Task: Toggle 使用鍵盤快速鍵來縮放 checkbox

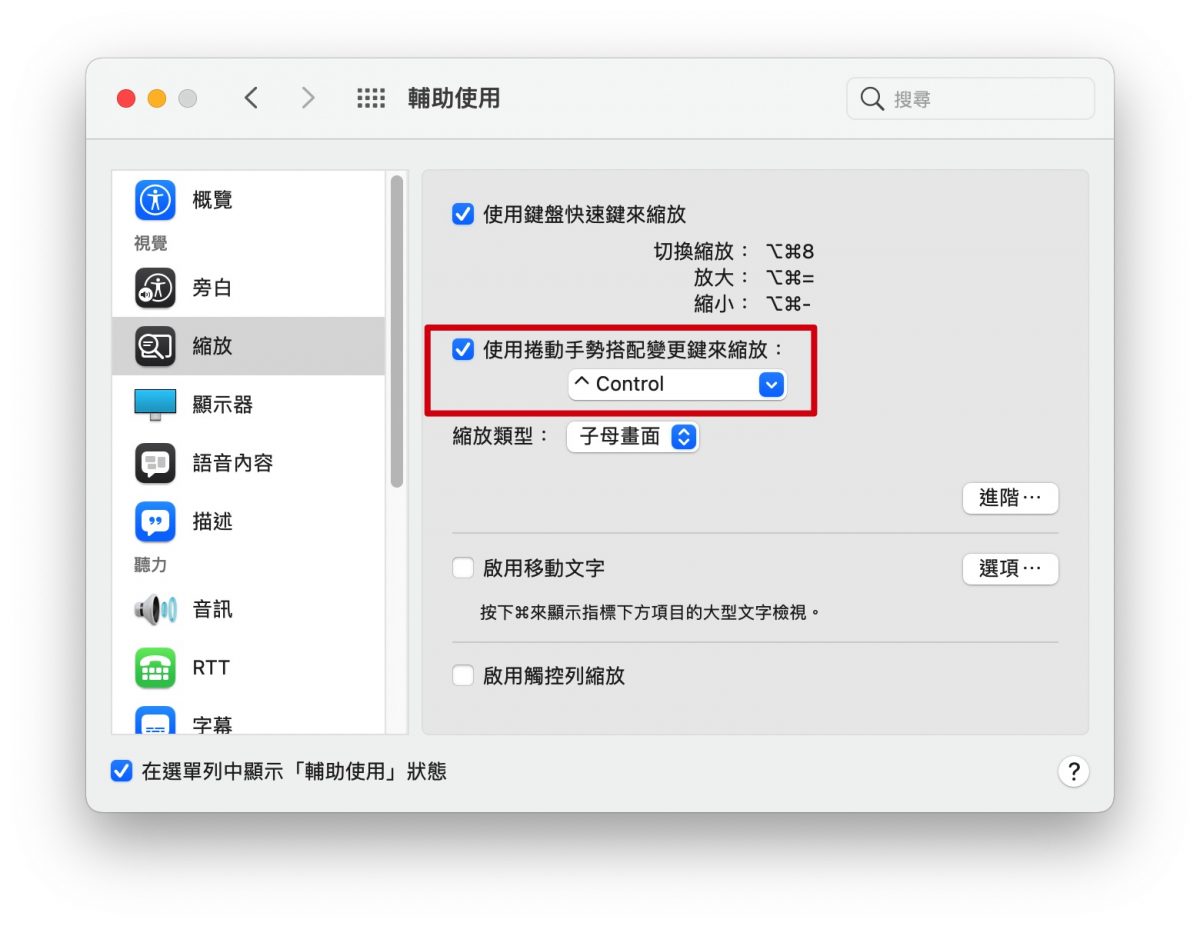Action: click(x=463, y=214)
